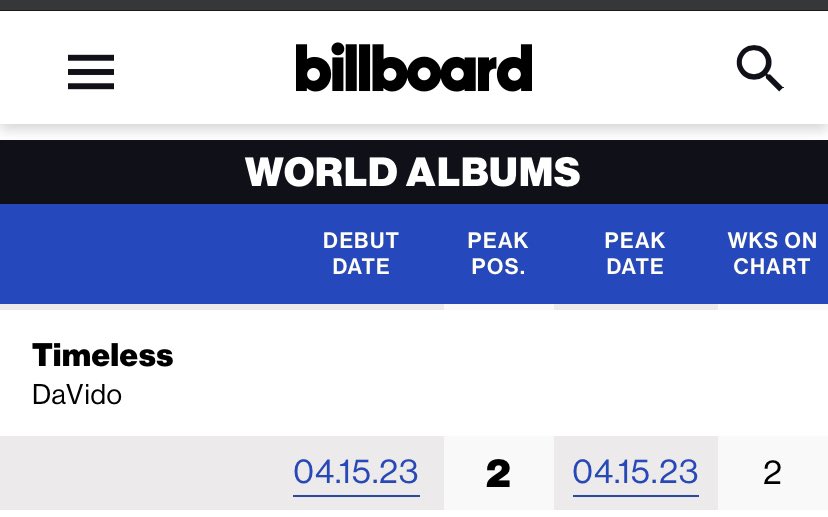
Task: Click blank space right of Timeless title
Action: pos(500,356)
